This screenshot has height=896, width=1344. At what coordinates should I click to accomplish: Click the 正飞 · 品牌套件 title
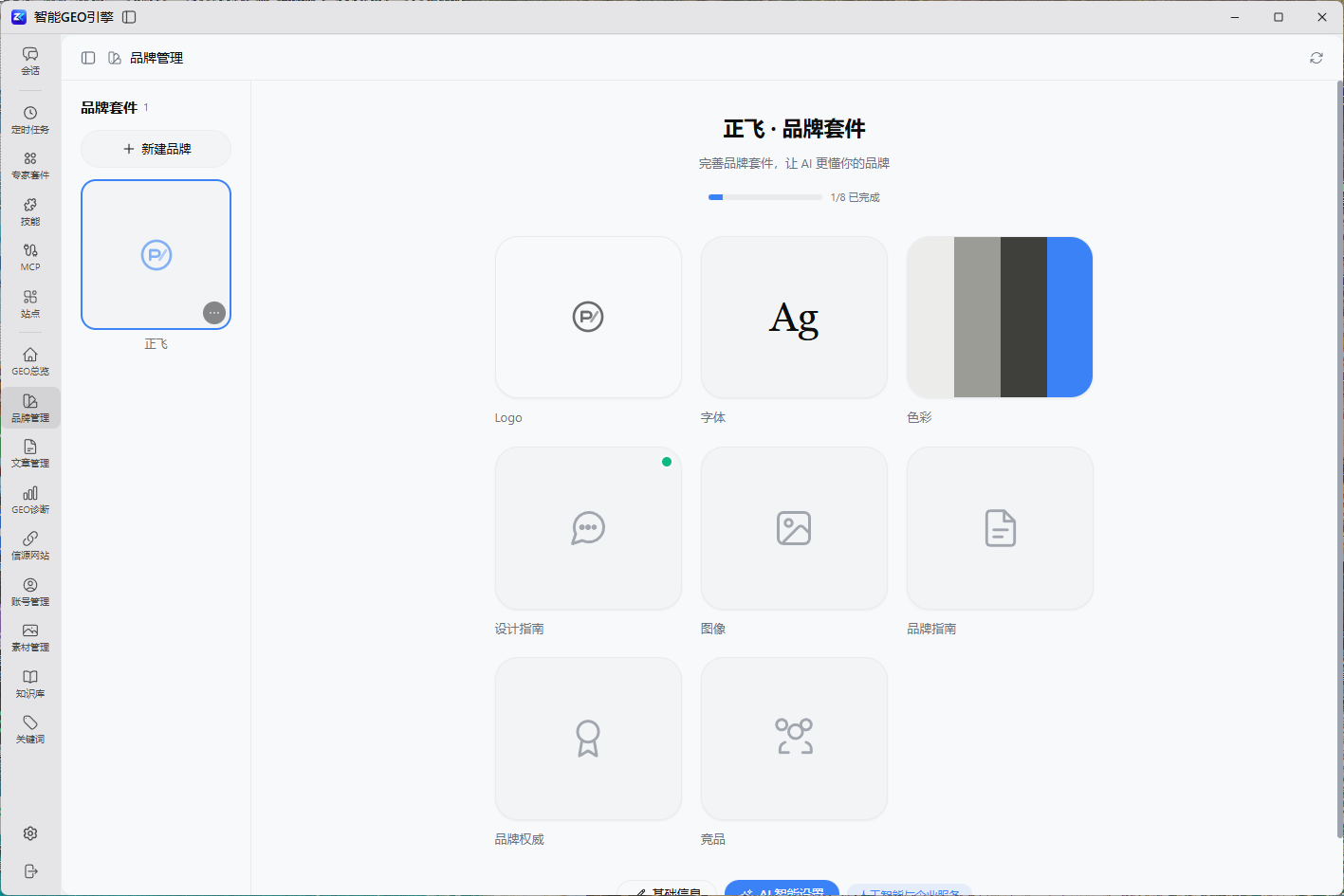pos(794,129)
